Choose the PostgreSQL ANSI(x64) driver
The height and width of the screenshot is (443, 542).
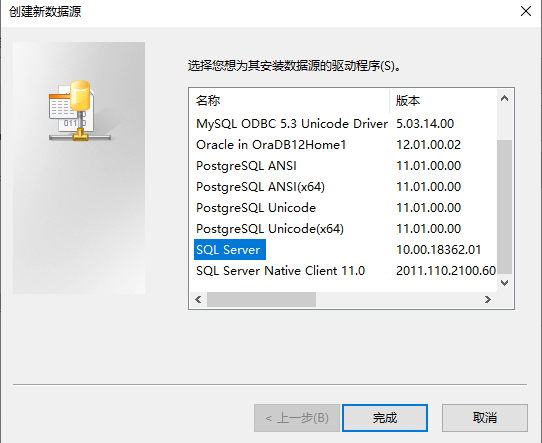pos(260,187)
